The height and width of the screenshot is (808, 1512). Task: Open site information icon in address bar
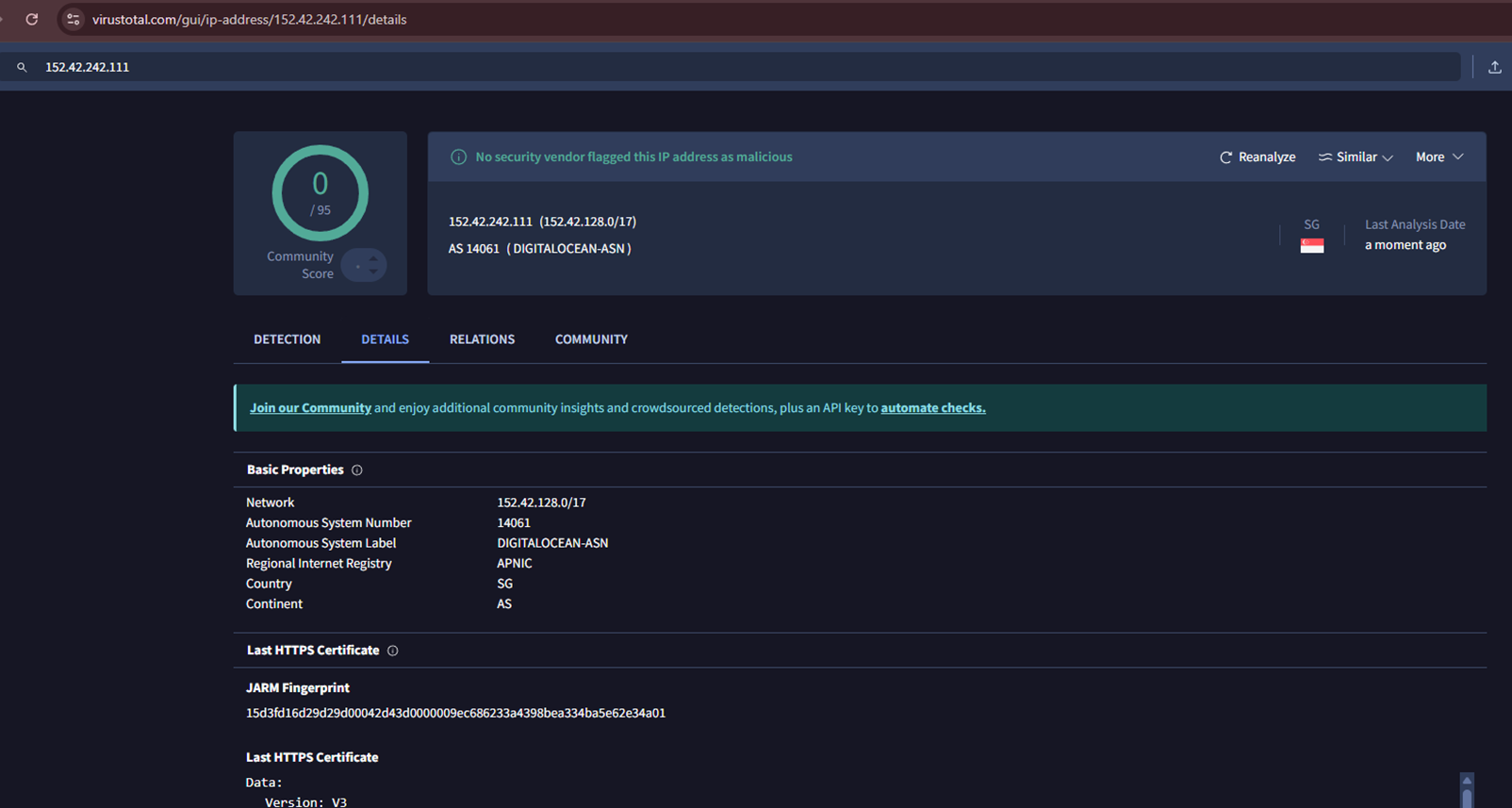click(74, 19)
